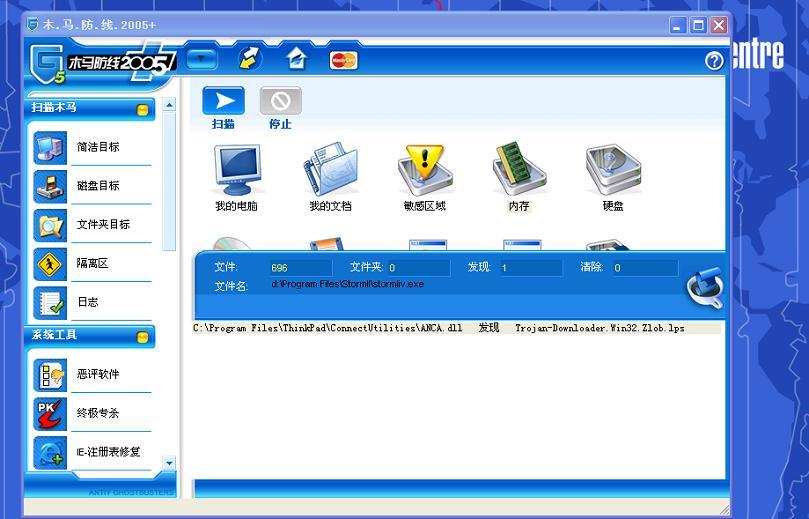Click the 清除 count field showing 0
Screen dimensions: 809x519
(644, 268)
